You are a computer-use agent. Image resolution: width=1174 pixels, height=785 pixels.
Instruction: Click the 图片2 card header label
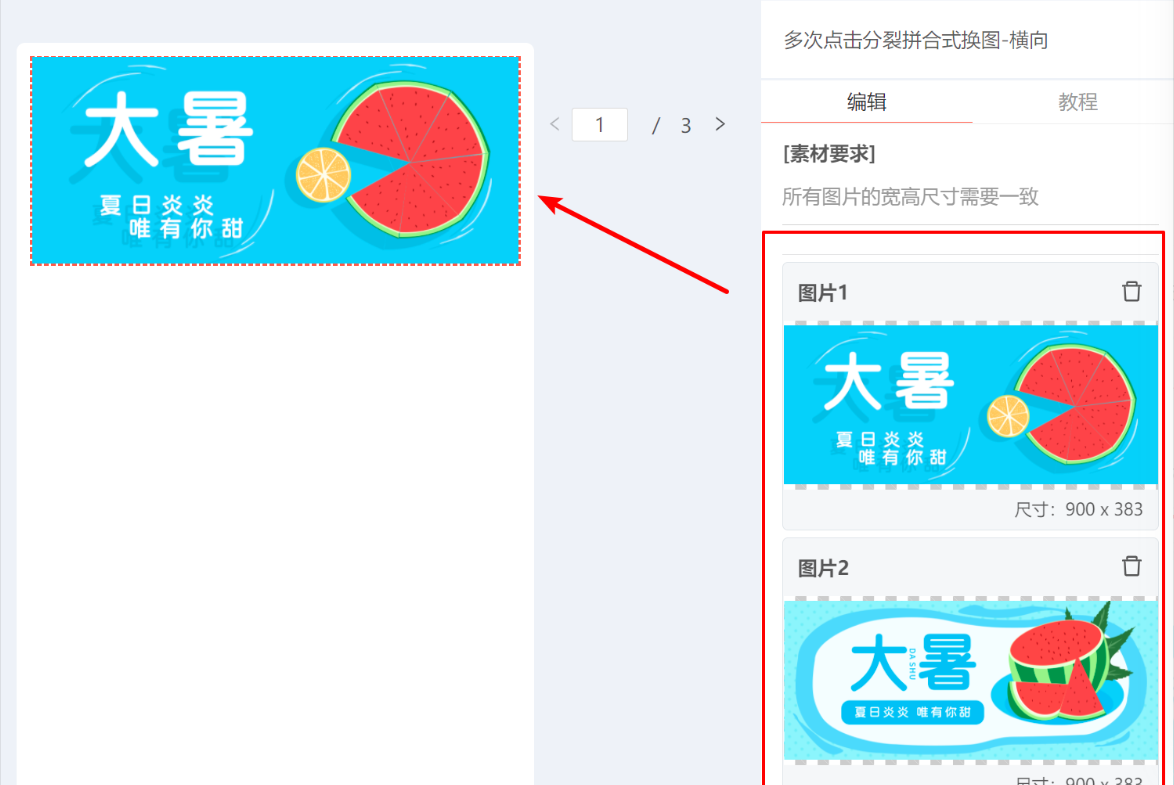(823, 568)
